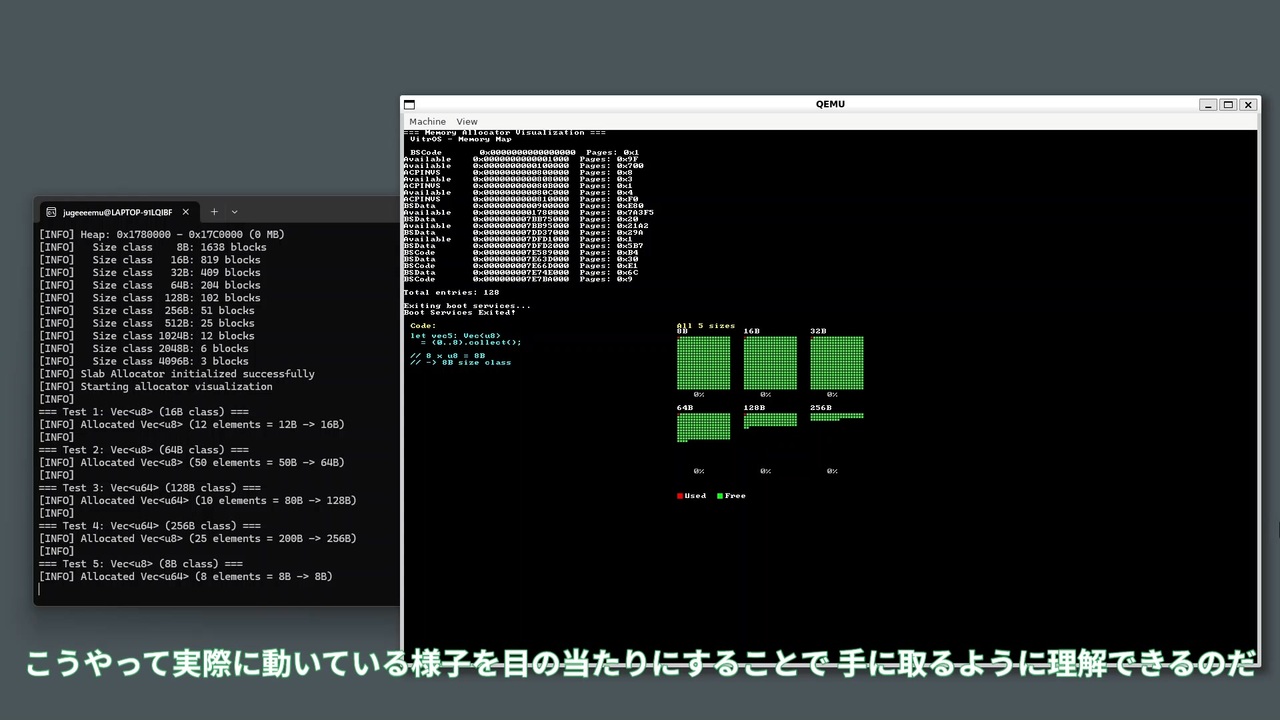
Task: Click the 128B slab block grid
Action: 770,420
